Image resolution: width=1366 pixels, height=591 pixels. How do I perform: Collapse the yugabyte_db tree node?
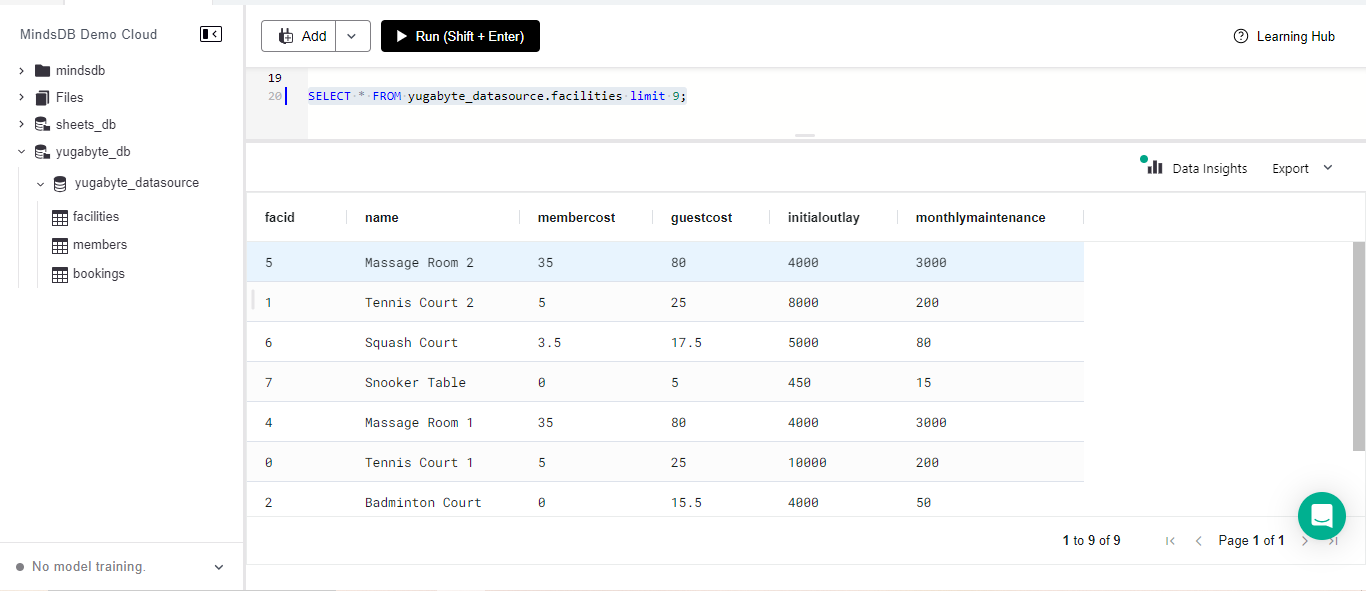[x=20, y=151]
